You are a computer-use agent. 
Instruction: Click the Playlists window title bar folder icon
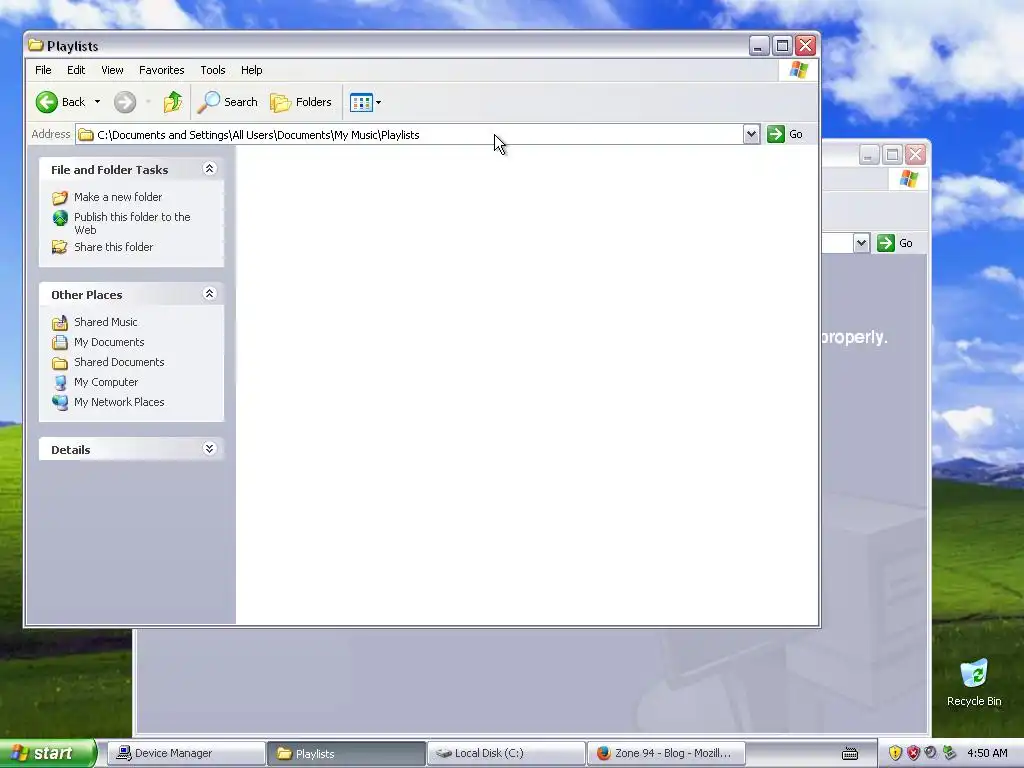click(x=36, y=45)
